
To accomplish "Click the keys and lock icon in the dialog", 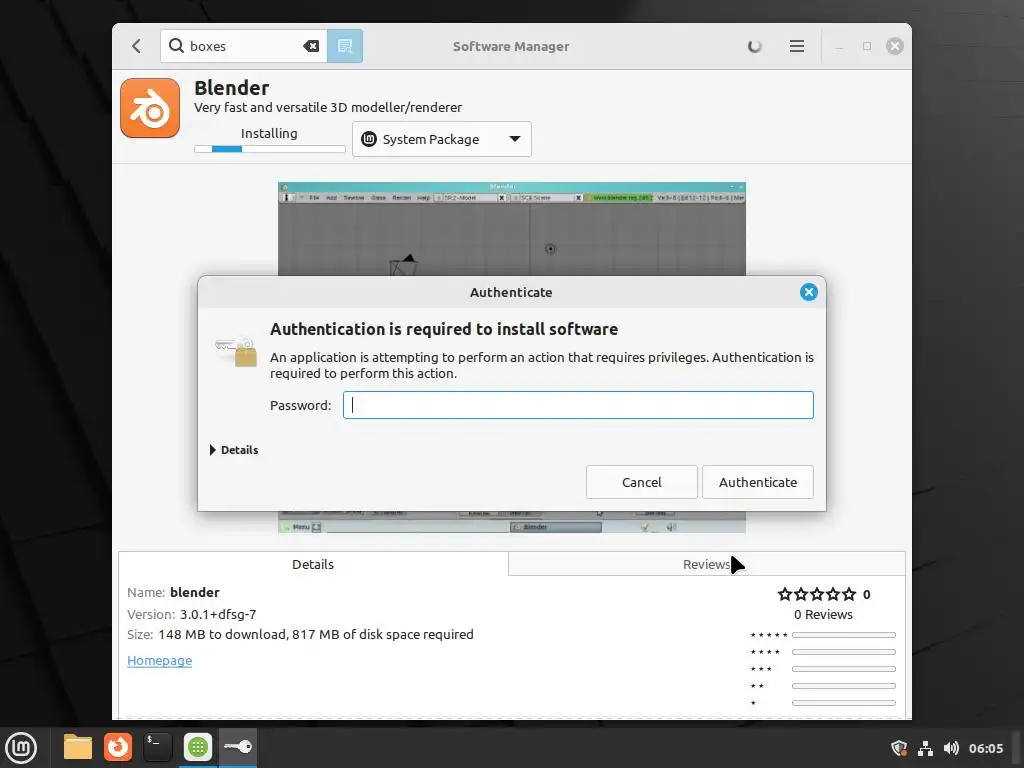I will click(x=236, y=351).
